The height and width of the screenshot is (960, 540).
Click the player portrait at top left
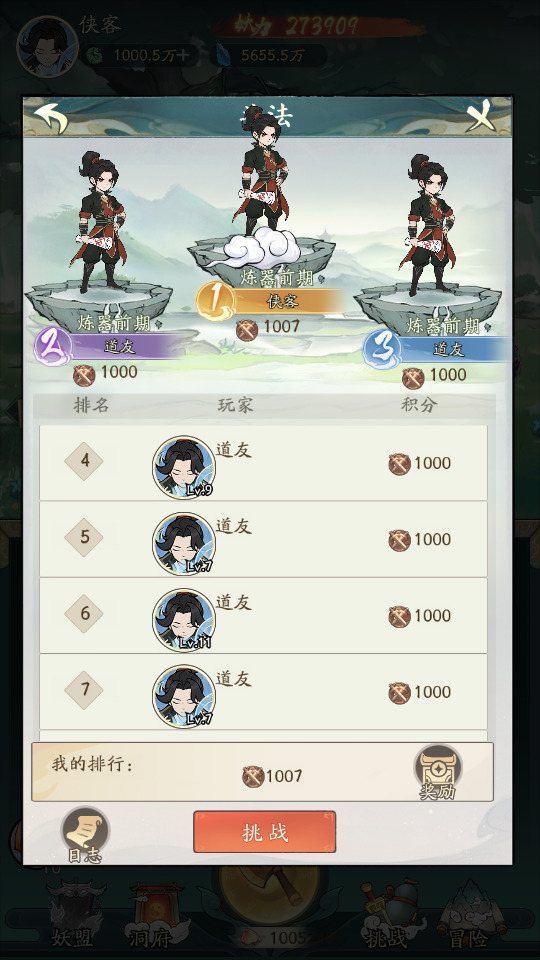[47, 47]
